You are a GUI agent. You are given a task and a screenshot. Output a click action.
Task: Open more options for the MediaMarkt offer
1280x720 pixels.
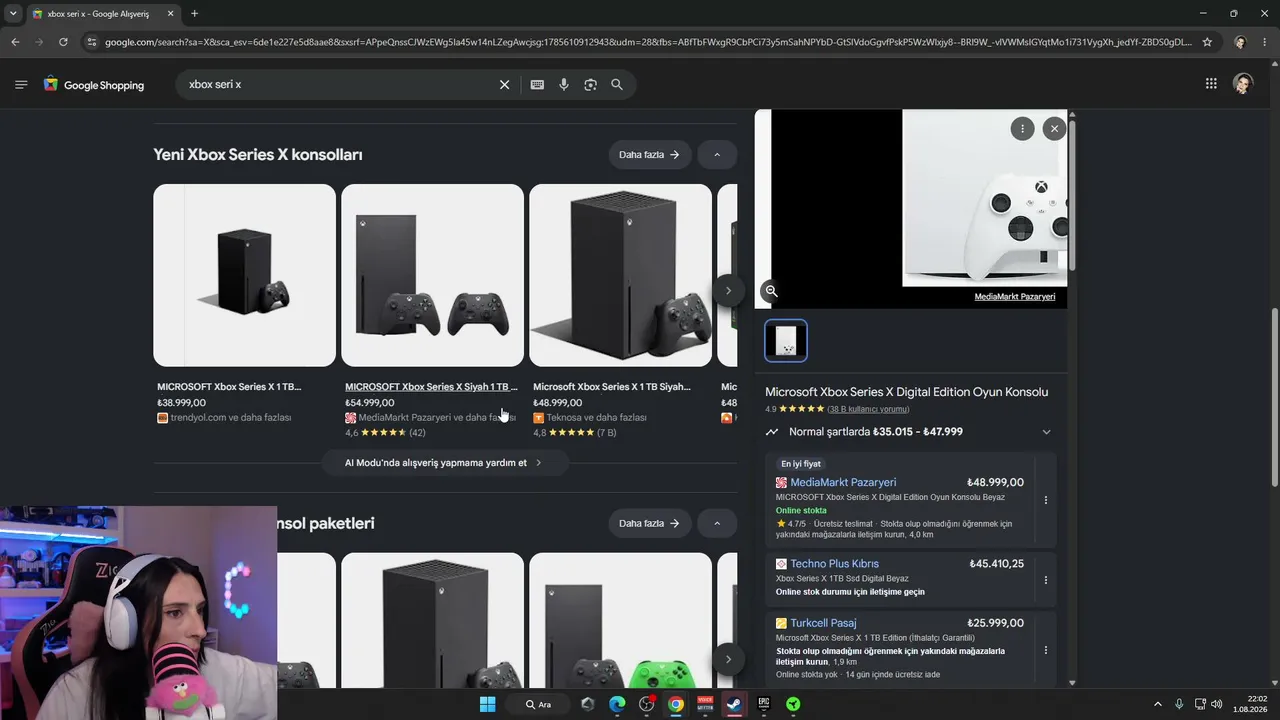click(1046, 500)
